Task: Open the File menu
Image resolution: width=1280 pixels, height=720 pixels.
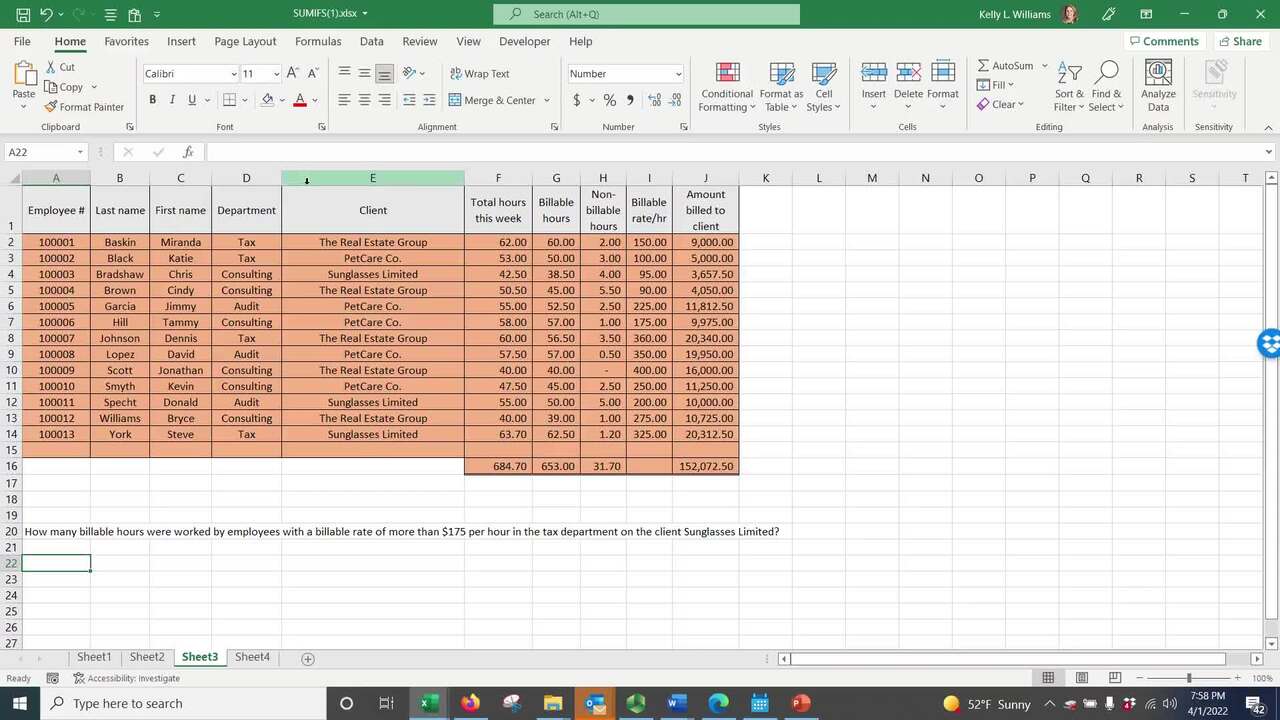Action: tap(22, 41)
